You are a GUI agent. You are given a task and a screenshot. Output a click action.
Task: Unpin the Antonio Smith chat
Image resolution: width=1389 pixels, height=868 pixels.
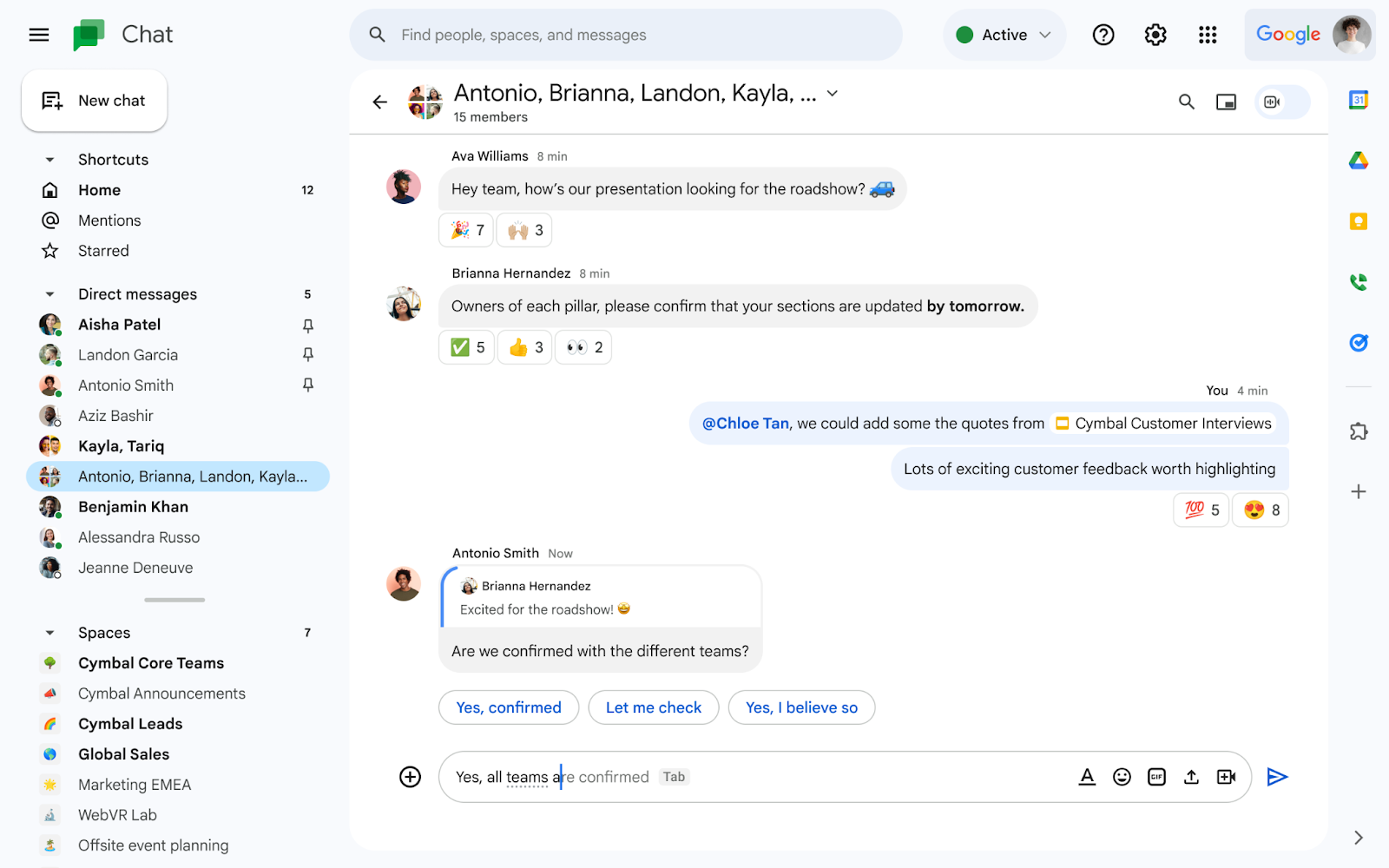click(x=307, y=385)
